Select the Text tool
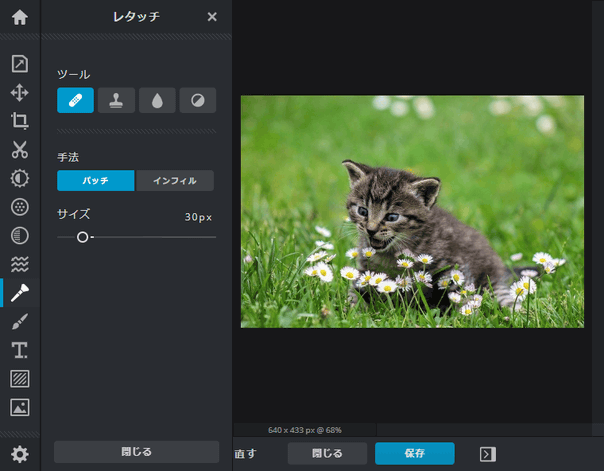Screen dimensions: 604x471 coord(20,350)
